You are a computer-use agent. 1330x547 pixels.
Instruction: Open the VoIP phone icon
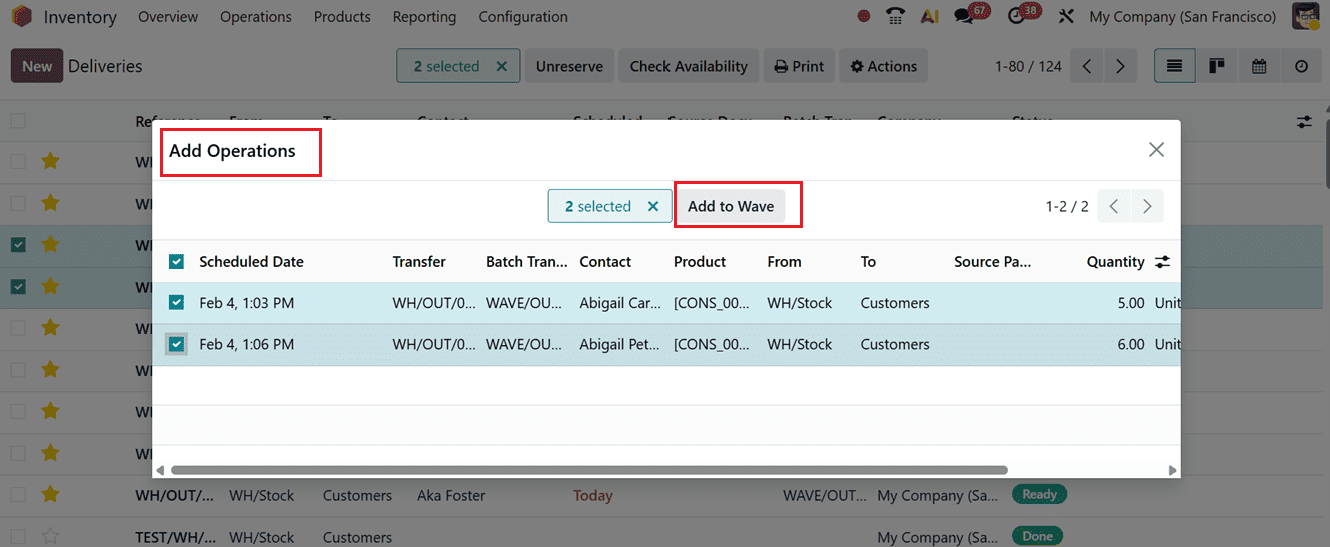[x=895, y=17]
